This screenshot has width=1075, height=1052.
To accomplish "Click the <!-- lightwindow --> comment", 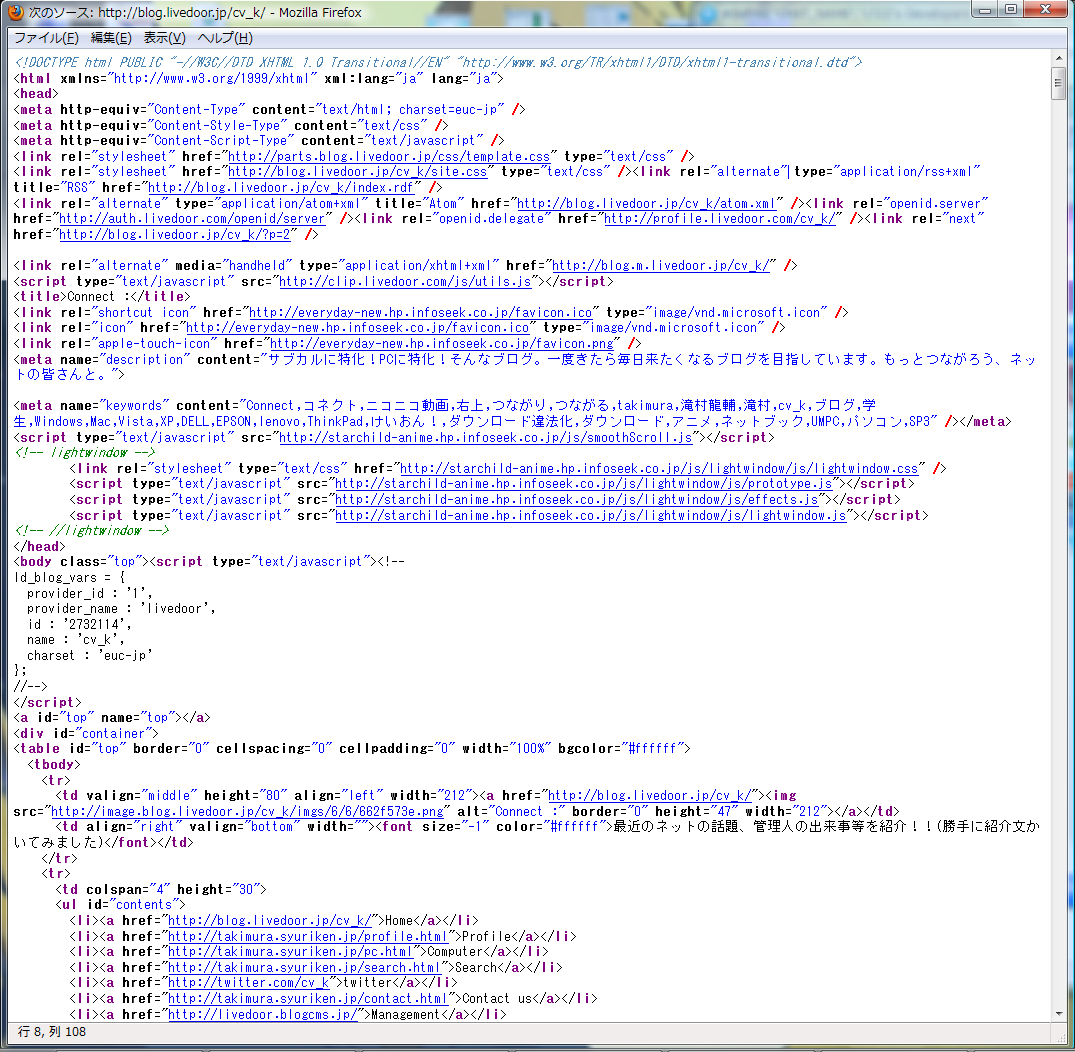I will click(x=84, y=453).
